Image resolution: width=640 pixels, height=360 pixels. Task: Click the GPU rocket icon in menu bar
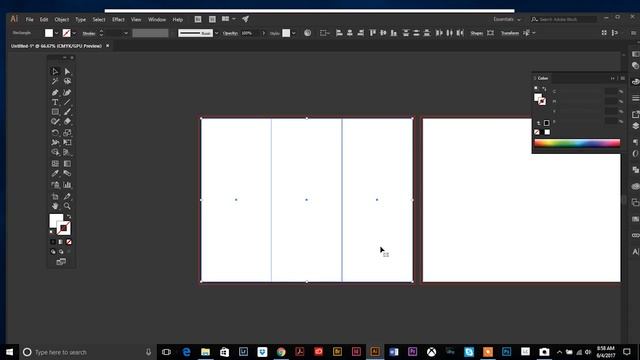tap(245, 19)
